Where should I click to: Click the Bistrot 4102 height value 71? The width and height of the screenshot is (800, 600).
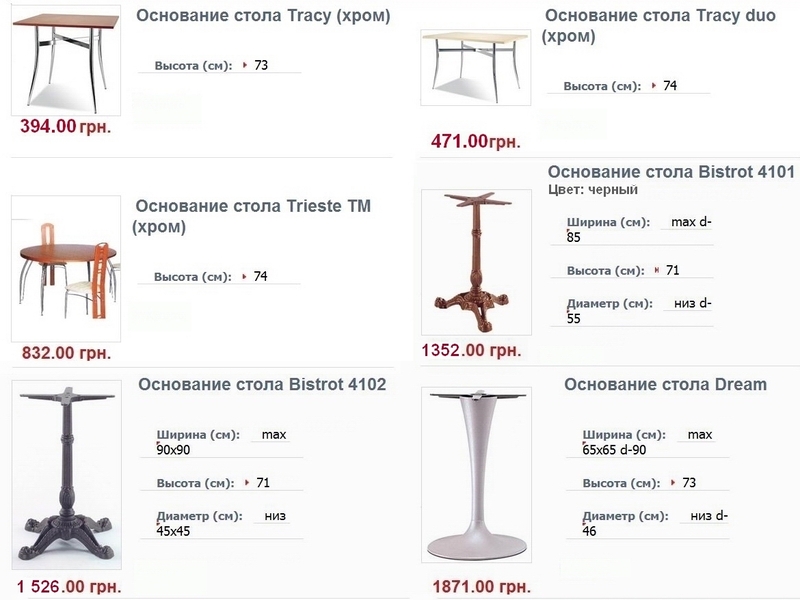pos(263,483)
